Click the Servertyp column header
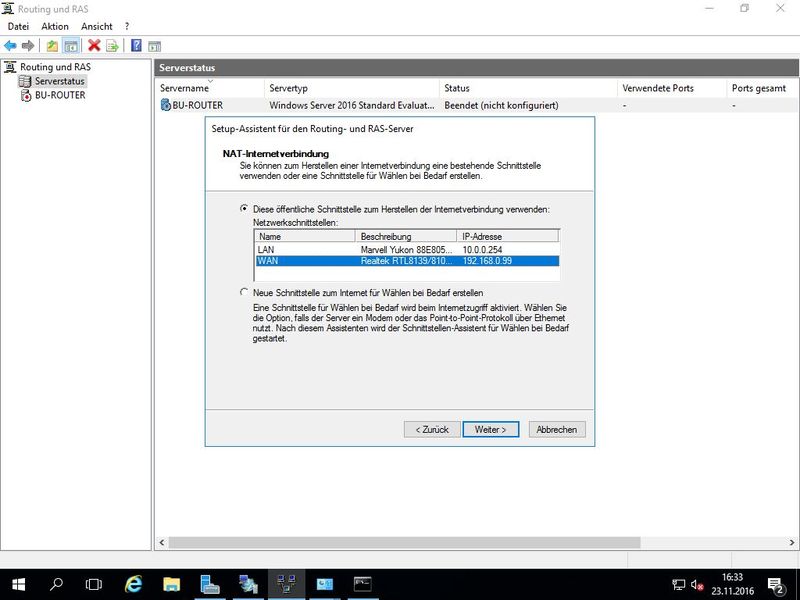Viewport: 800px width, 600px height. click(352, 88)
